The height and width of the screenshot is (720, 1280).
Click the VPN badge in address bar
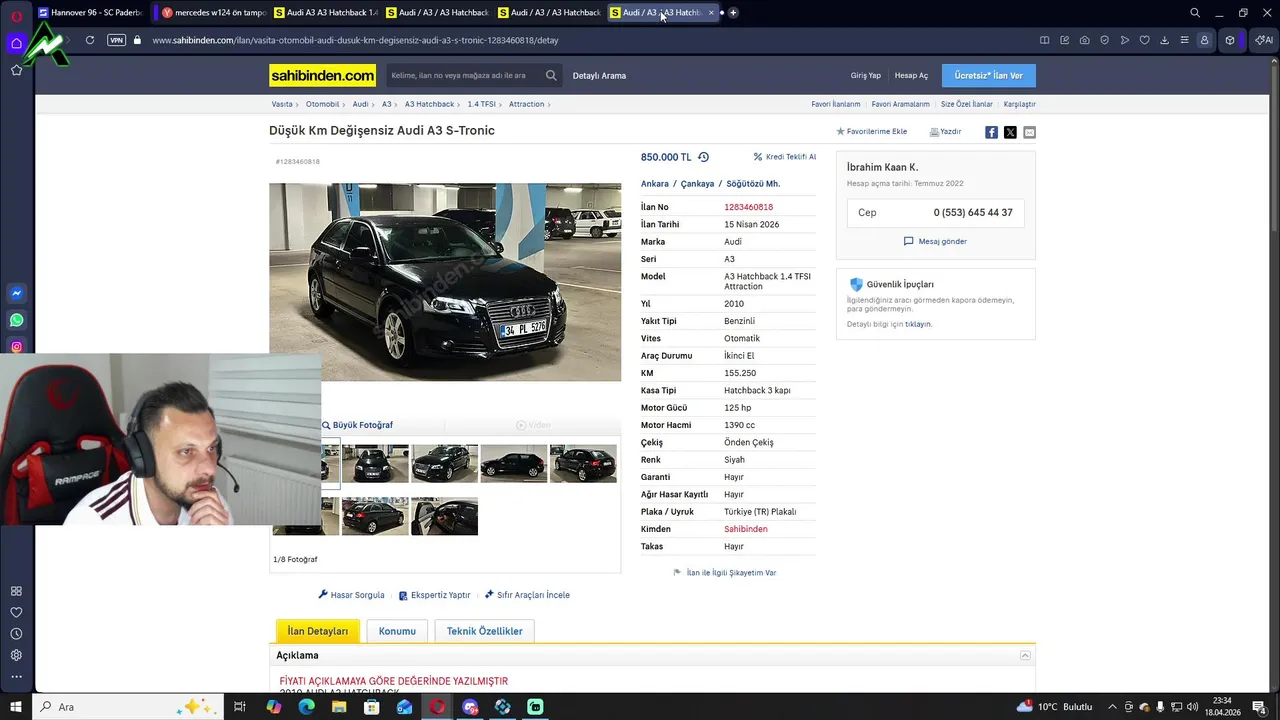[x=116, y=40]
